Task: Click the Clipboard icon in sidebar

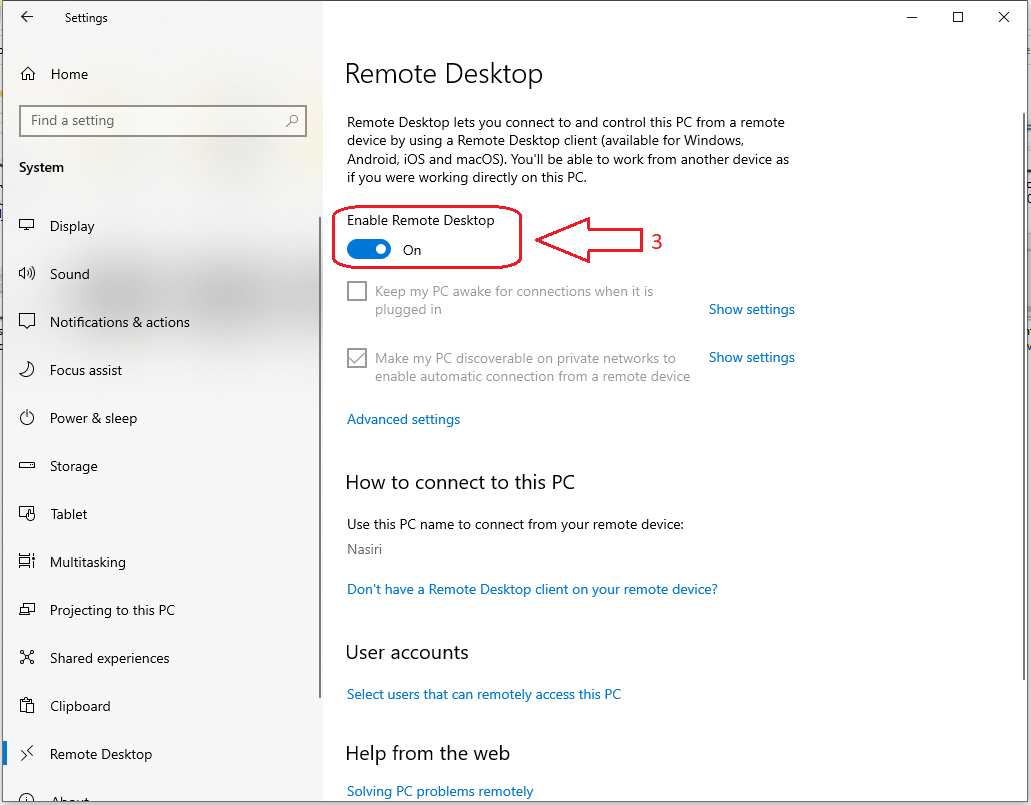Action: (x=28, y=706)
